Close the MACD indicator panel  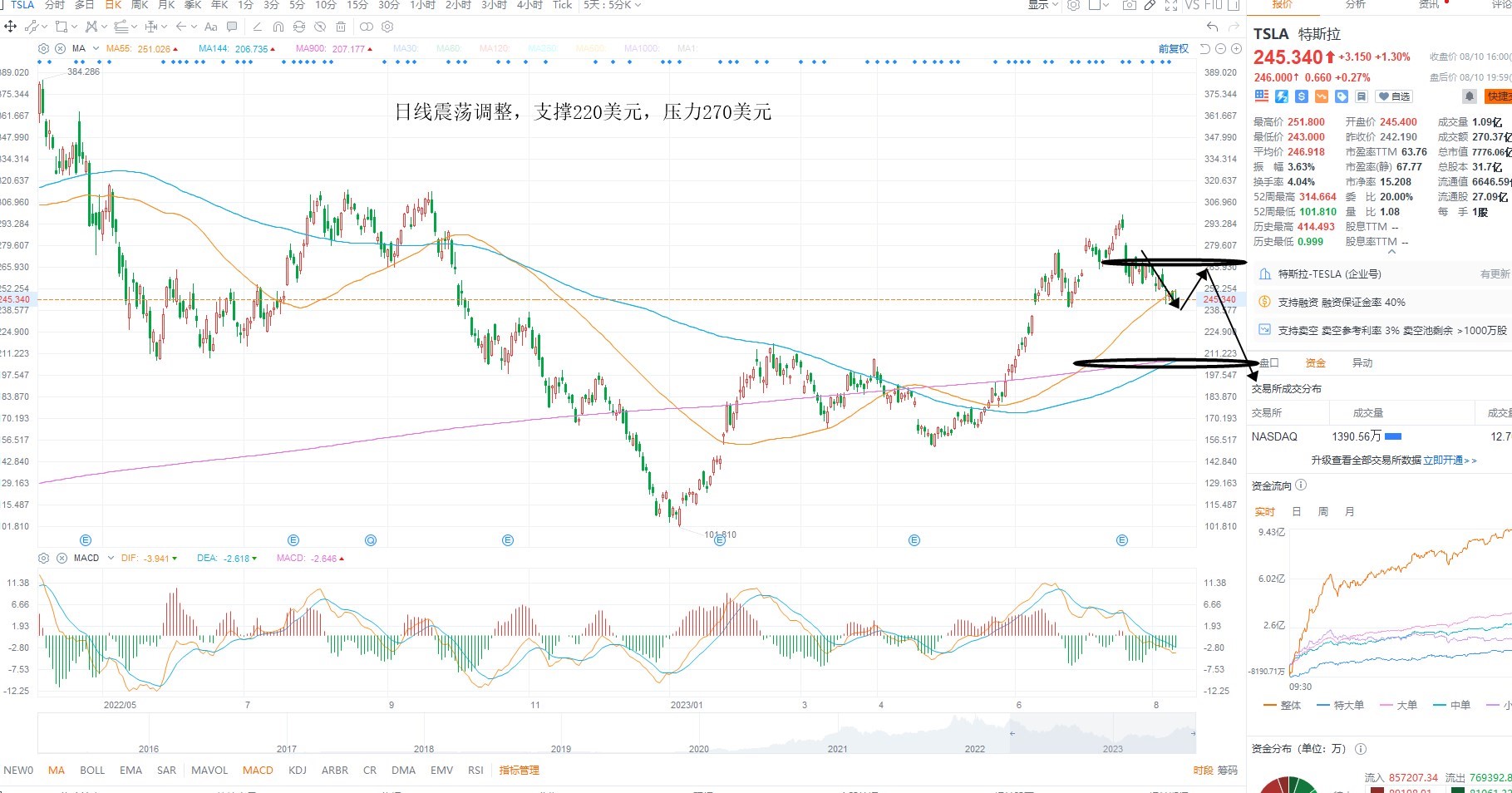61,558
